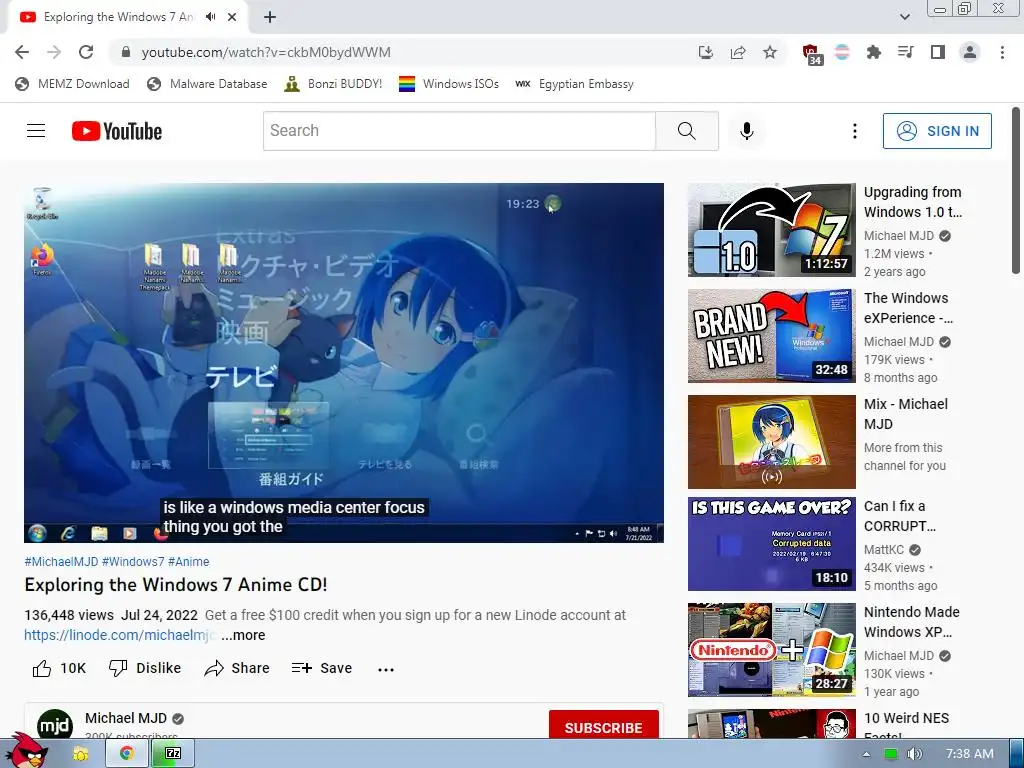Click the SIGN IN button
Viewport: 1024px width, 768px height.
tap(937, 131)
